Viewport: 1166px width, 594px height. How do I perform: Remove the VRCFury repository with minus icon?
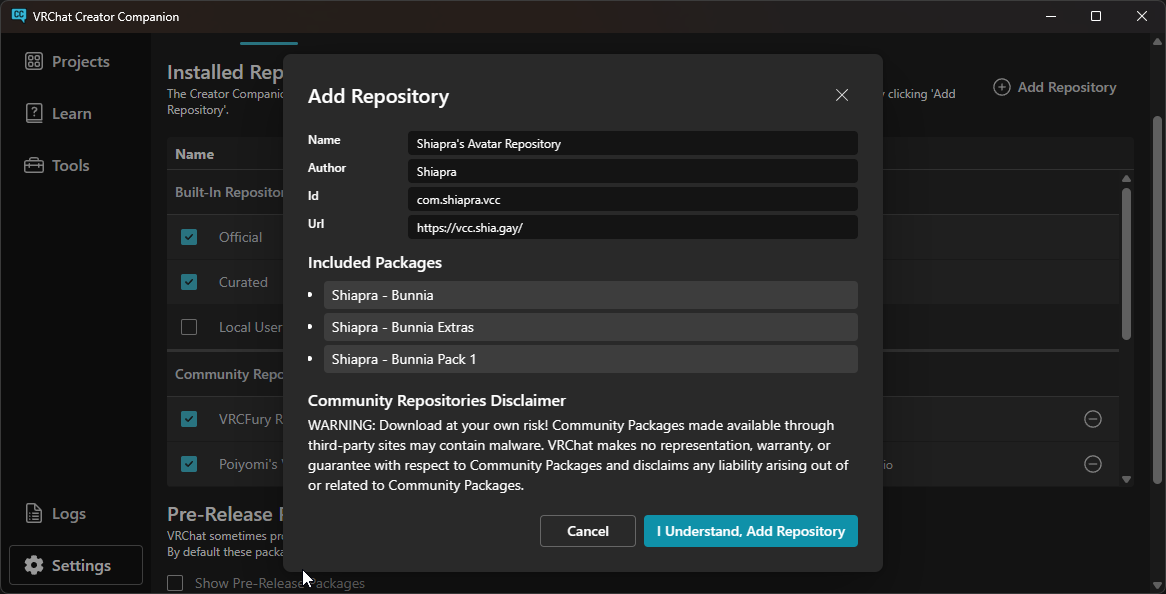[x=1093, y=419]
